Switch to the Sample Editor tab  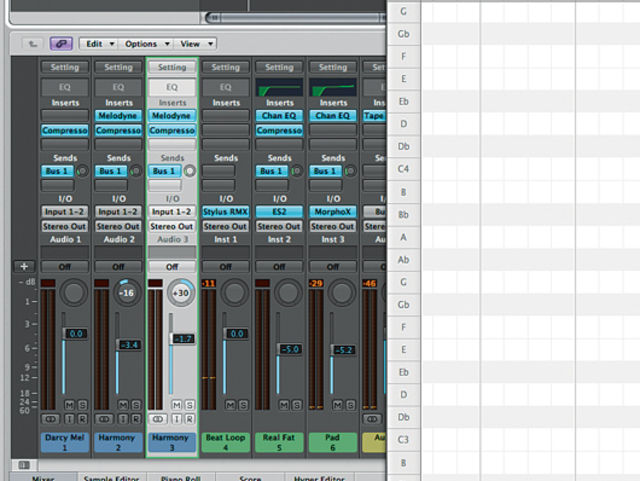[111, 477]
